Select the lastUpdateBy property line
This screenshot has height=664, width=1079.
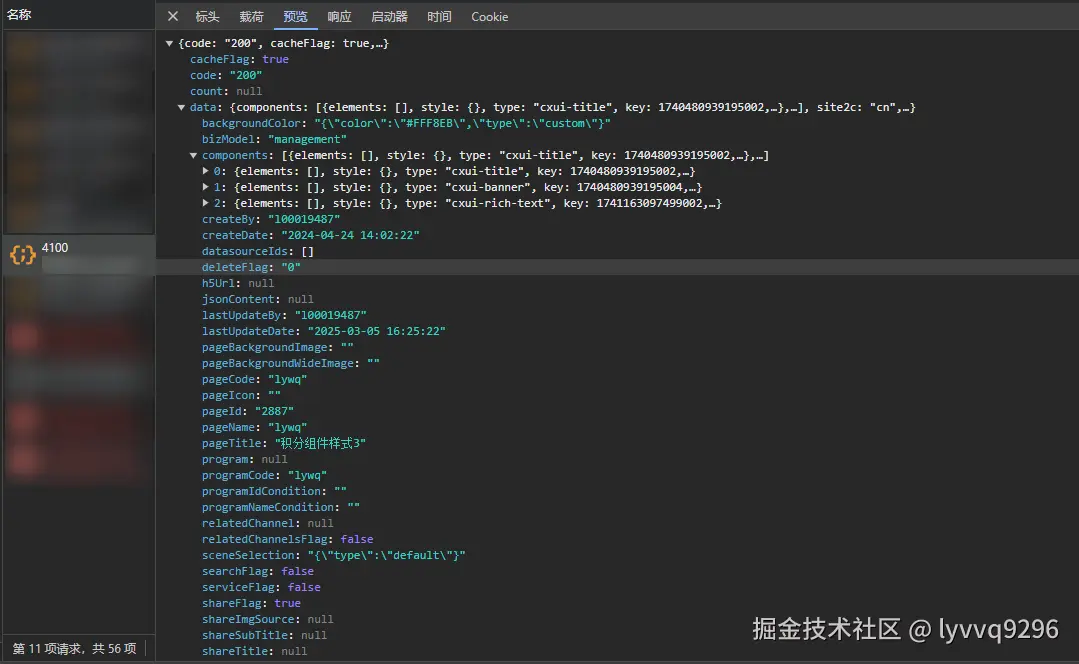[284, 314]
